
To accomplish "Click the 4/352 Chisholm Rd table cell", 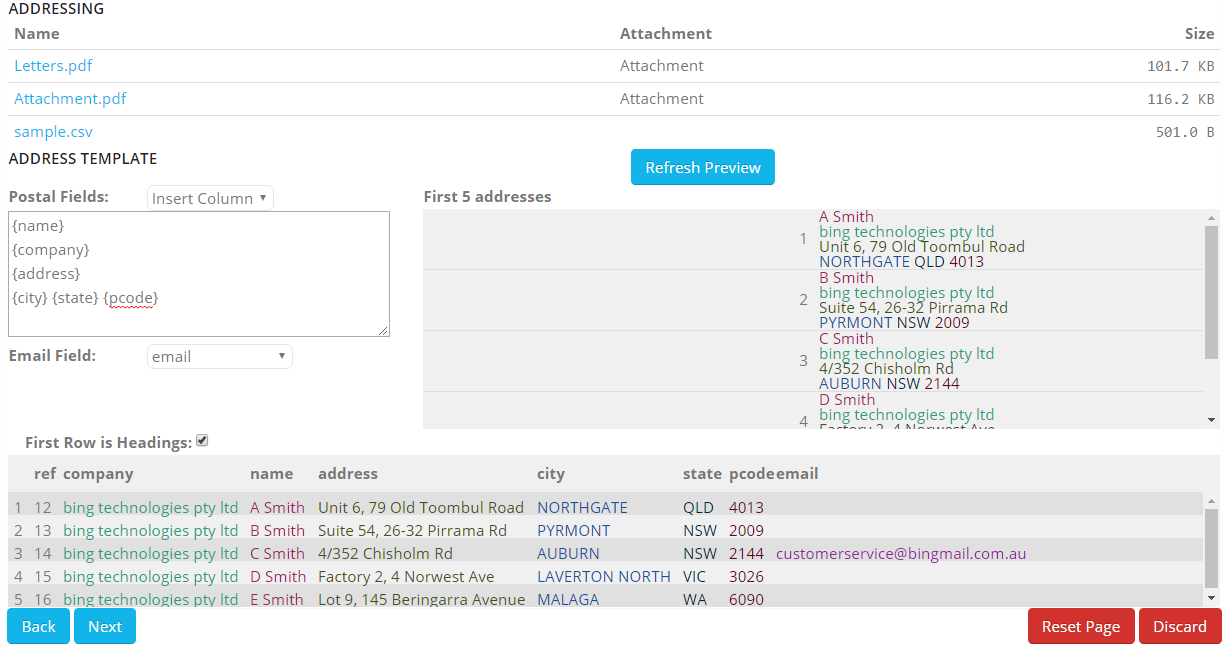I will (x=385, y=554).
